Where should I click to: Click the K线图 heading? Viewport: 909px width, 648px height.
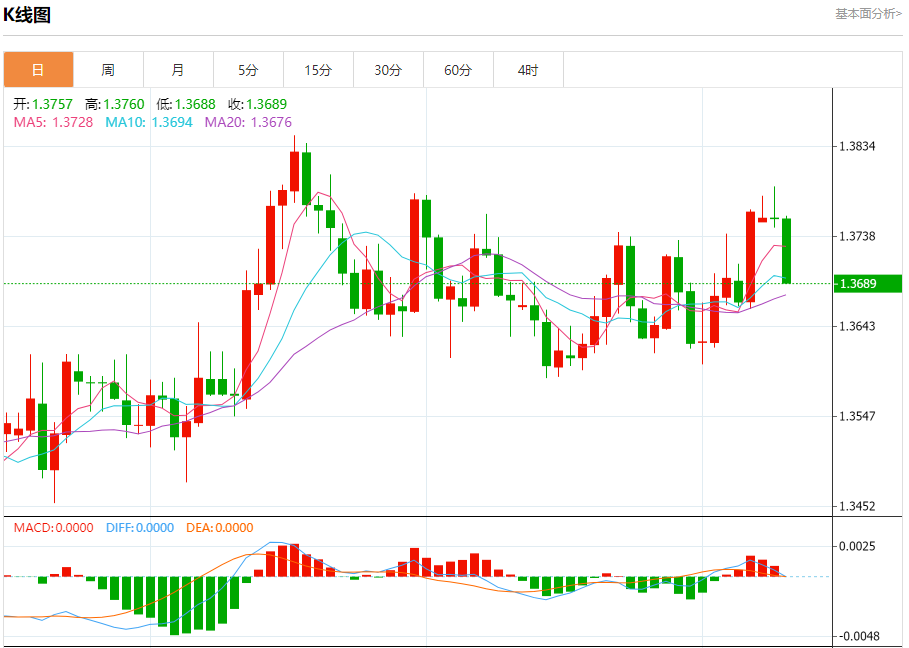[x=27, y=14]
